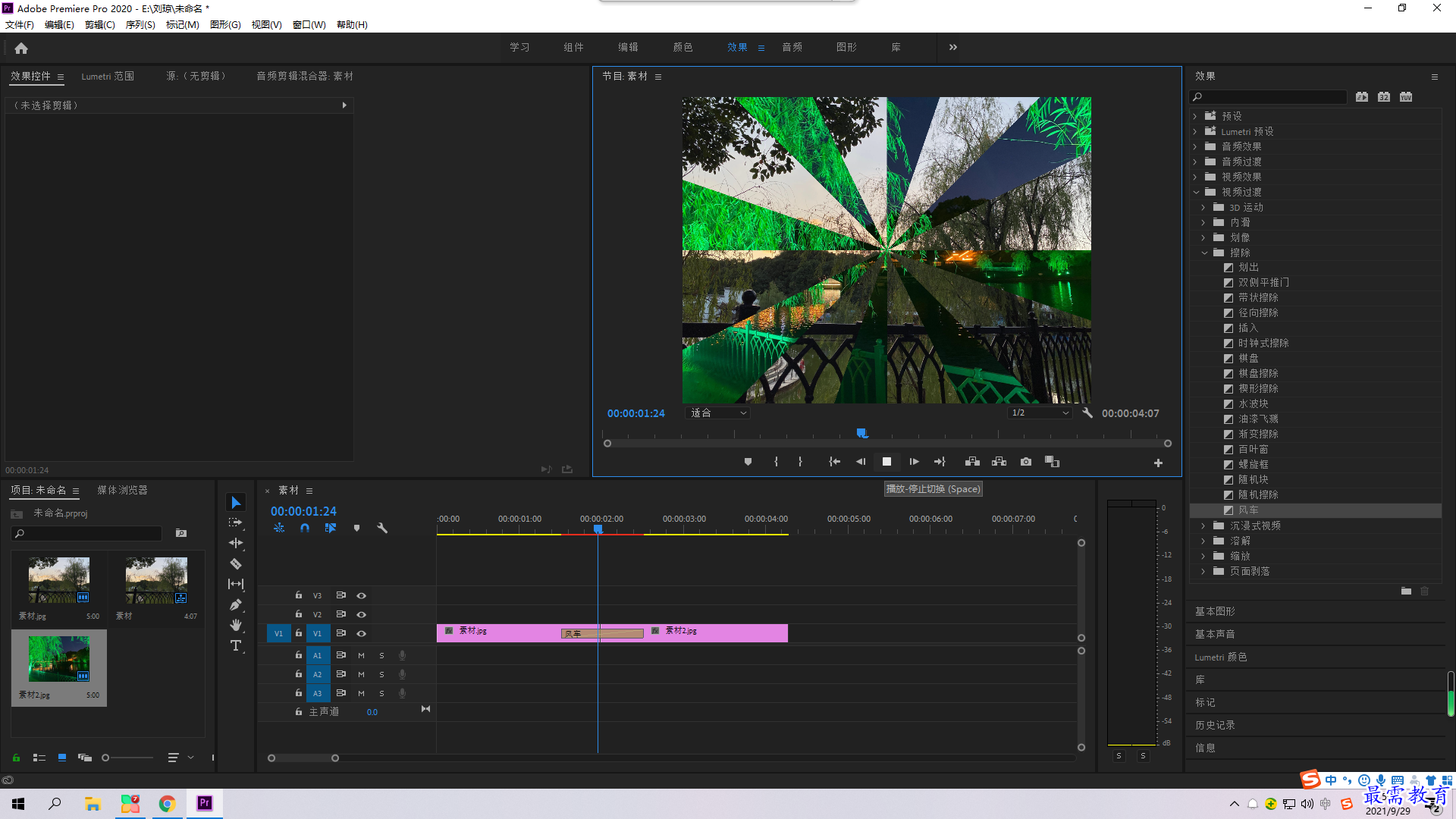Toggle sync lock on track A3

[341, 693]
